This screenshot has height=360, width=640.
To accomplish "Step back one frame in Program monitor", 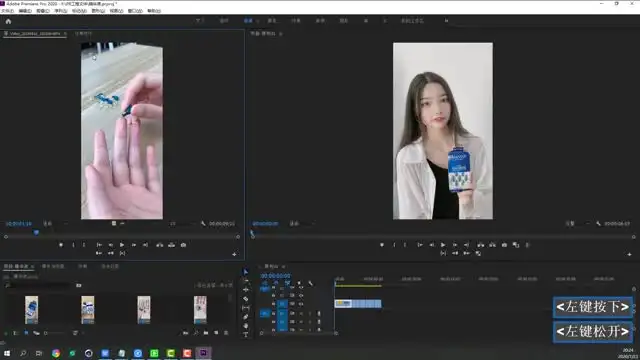I will coord(431,245).
